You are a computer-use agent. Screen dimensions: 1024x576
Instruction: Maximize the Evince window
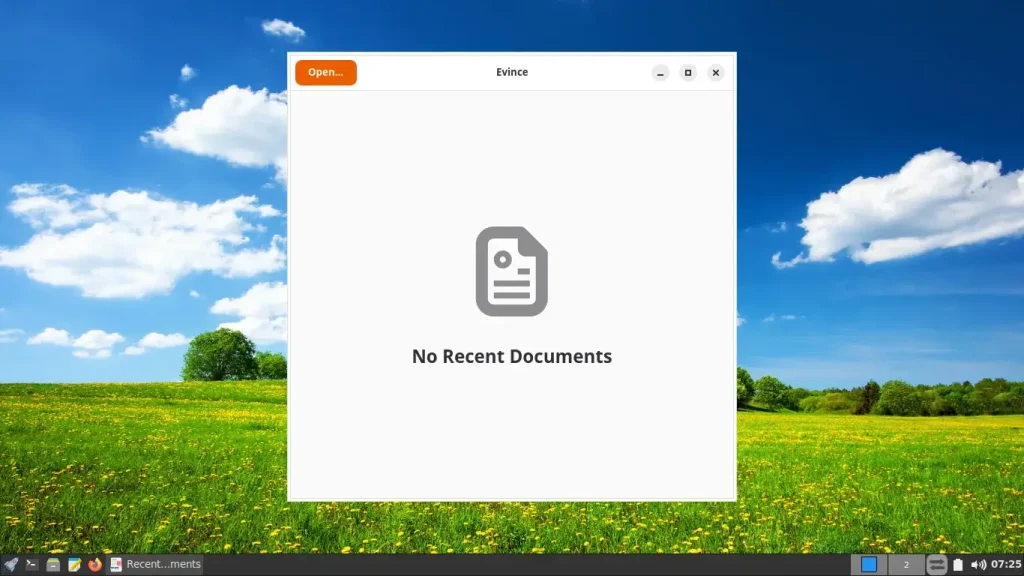(x=688, y=72)
